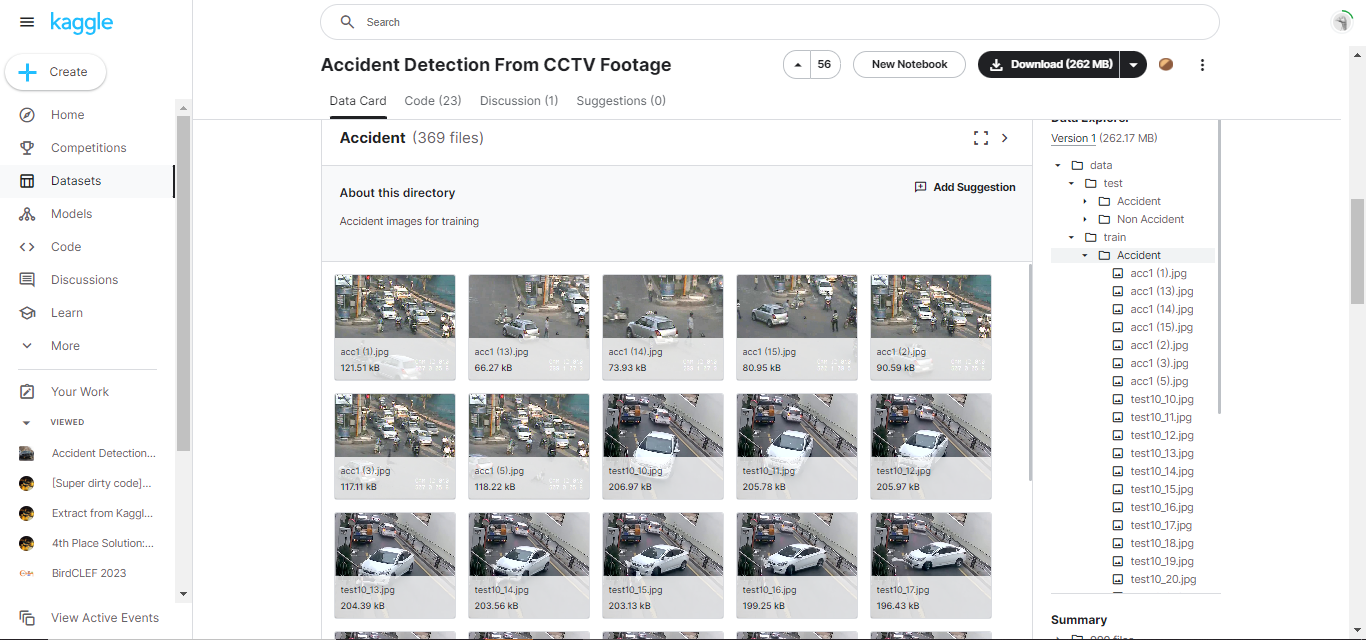Switch to Data Card tab
1366x640 pixels.
358,101
